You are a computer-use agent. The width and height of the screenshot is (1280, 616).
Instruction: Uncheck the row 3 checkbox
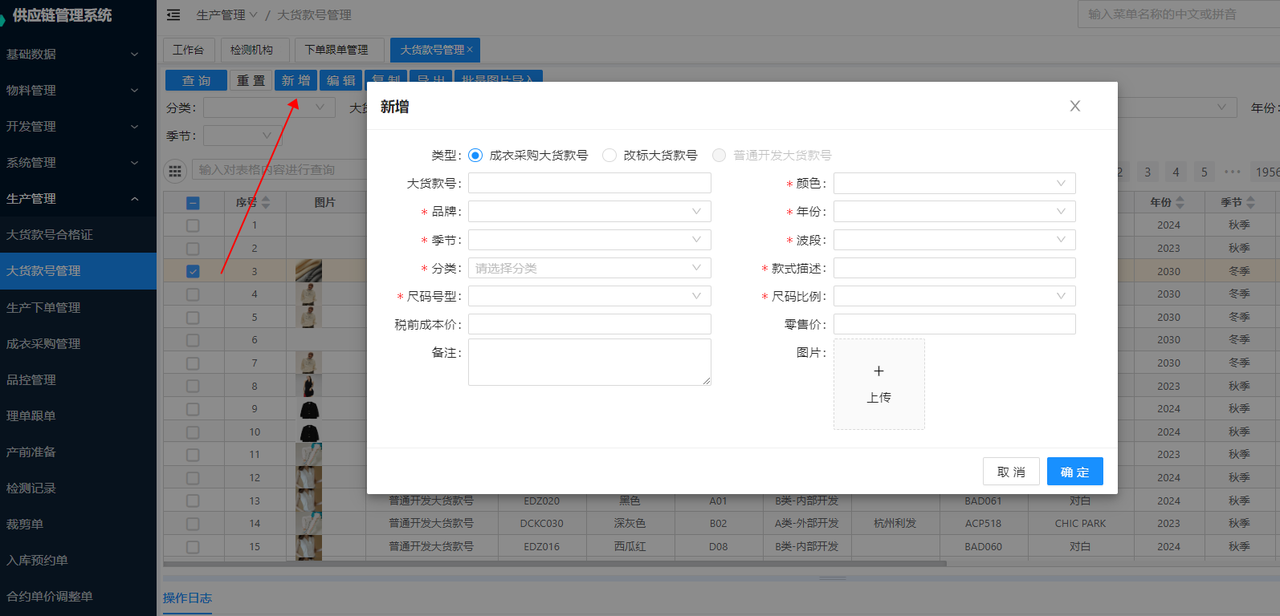point(193,271)
